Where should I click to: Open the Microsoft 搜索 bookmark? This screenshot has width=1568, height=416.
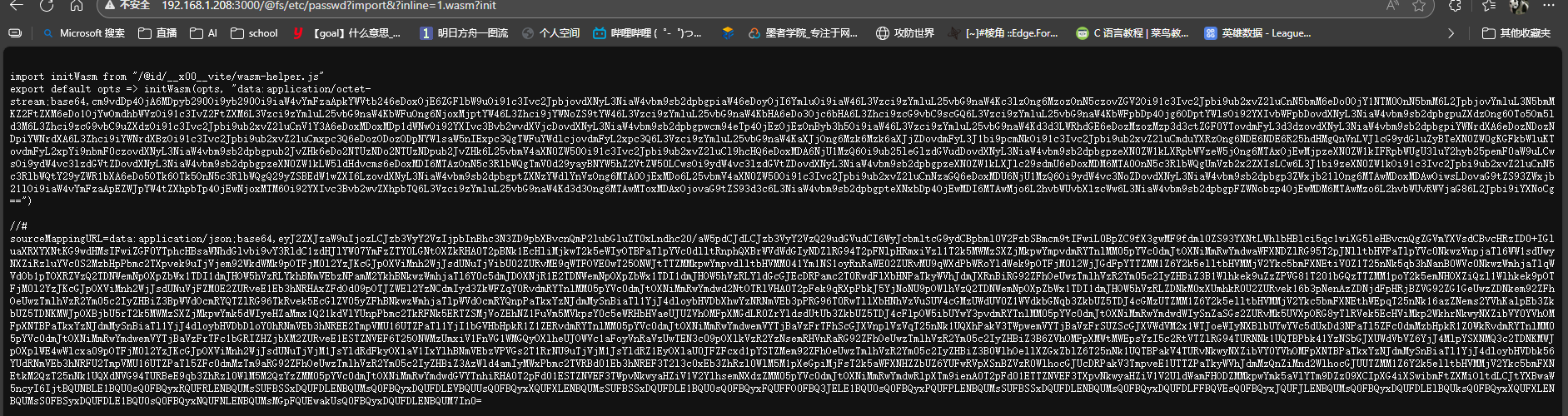pyautogui.click(x=83, y=33)
